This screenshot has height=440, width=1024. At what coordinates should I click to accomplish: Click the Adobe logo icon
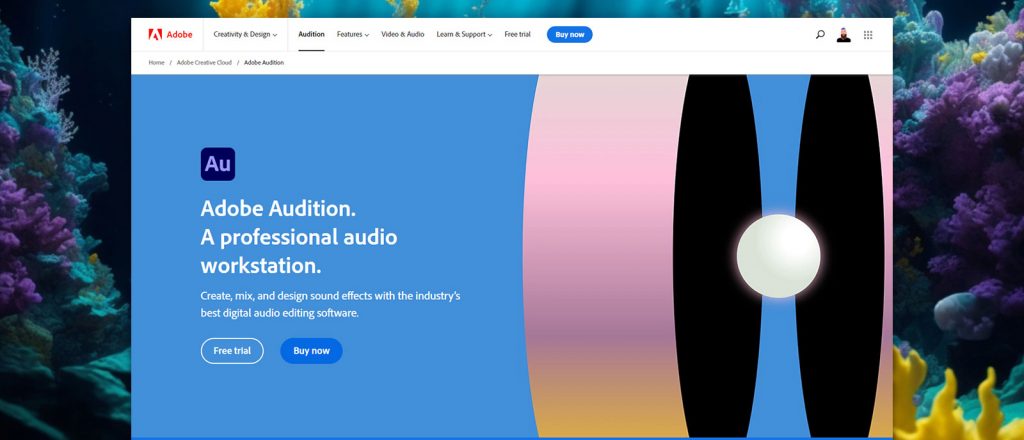coord(155,35)
